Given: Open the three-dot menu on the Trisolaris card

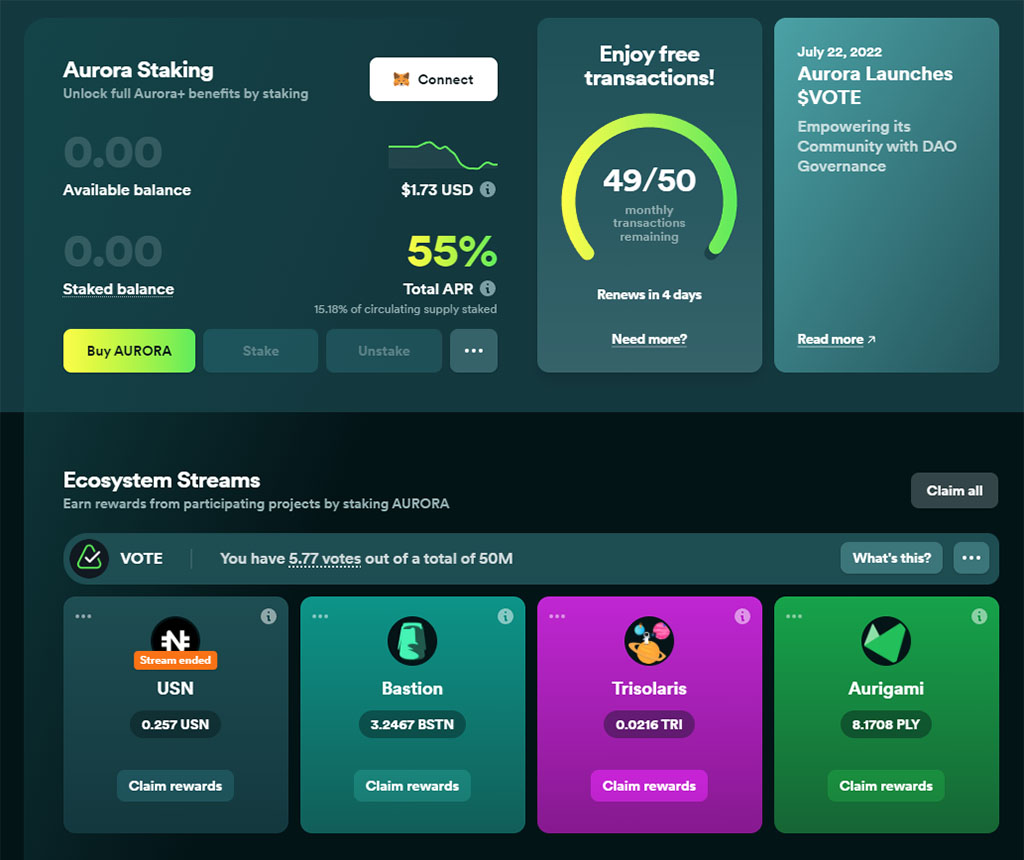Looking at the screenshot, I should click(557, 616).
